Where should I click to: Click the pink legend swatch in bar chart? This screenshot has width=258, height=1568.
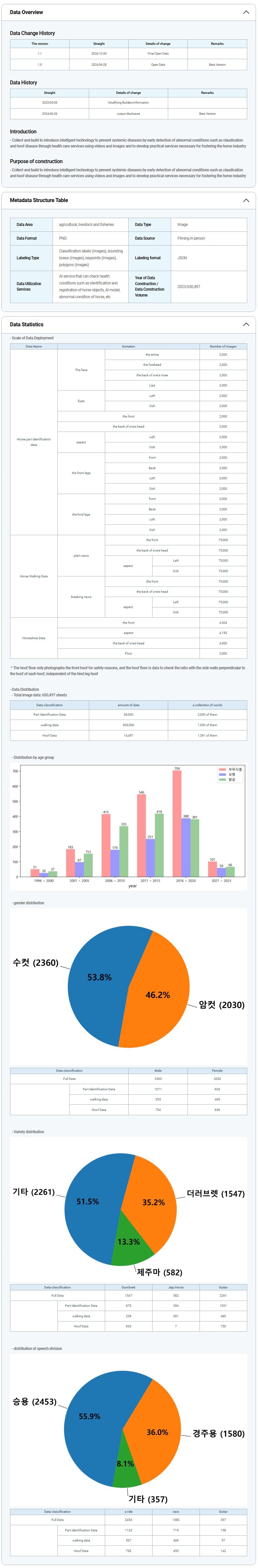[x=222, y=769]
